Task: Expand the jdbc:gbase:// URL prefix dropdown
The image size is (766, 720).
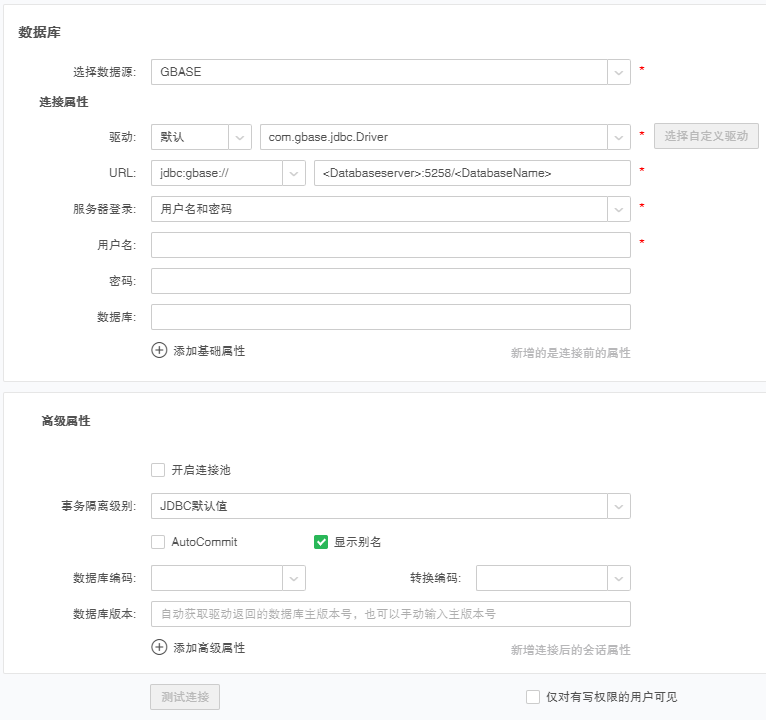Action: click(x=294, y=173)
